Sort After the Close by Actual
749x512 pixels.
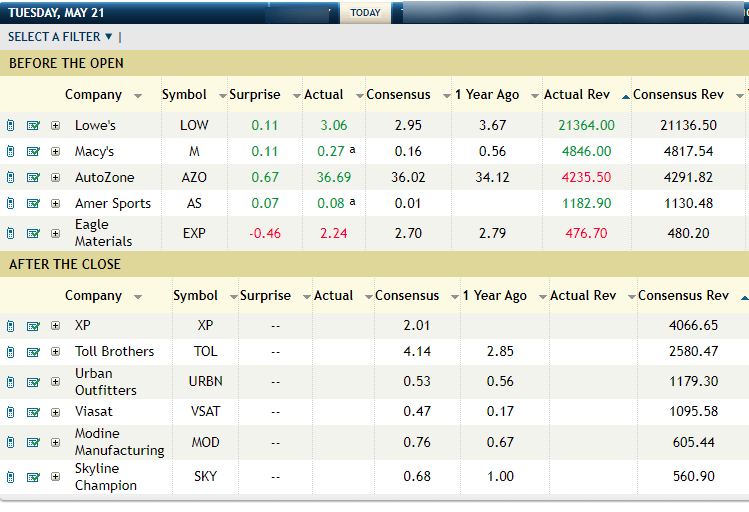[x=343, y=296]
